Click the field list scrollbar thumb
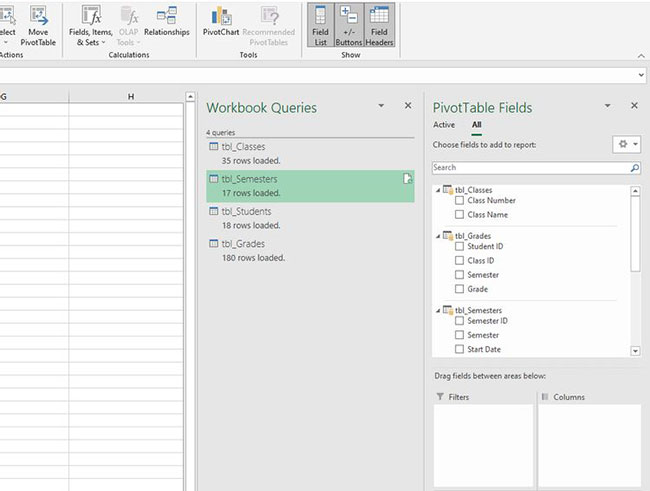 [635, 233]
